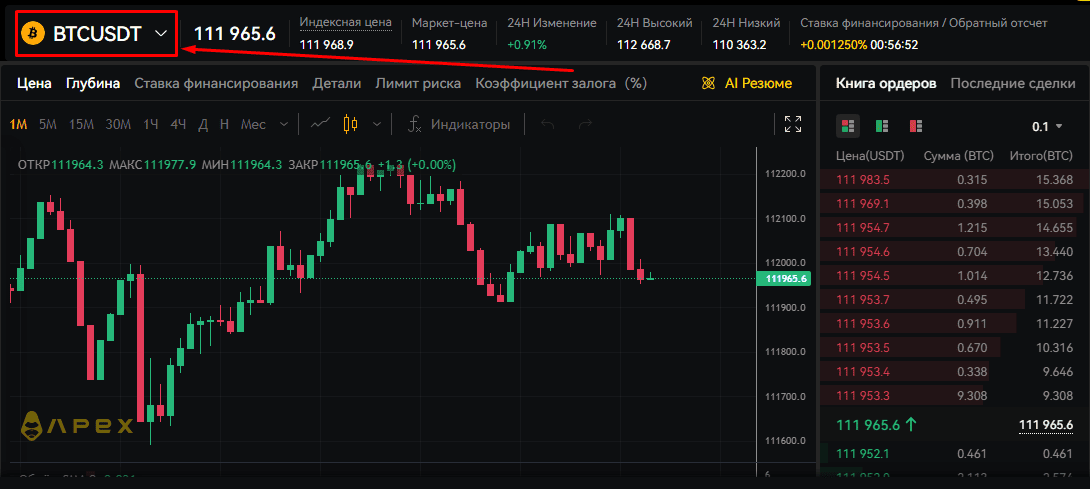Viewport: 1090px width, 489px height.
Task: Select the candlestick chart type icon
Action: click(351, 124)
